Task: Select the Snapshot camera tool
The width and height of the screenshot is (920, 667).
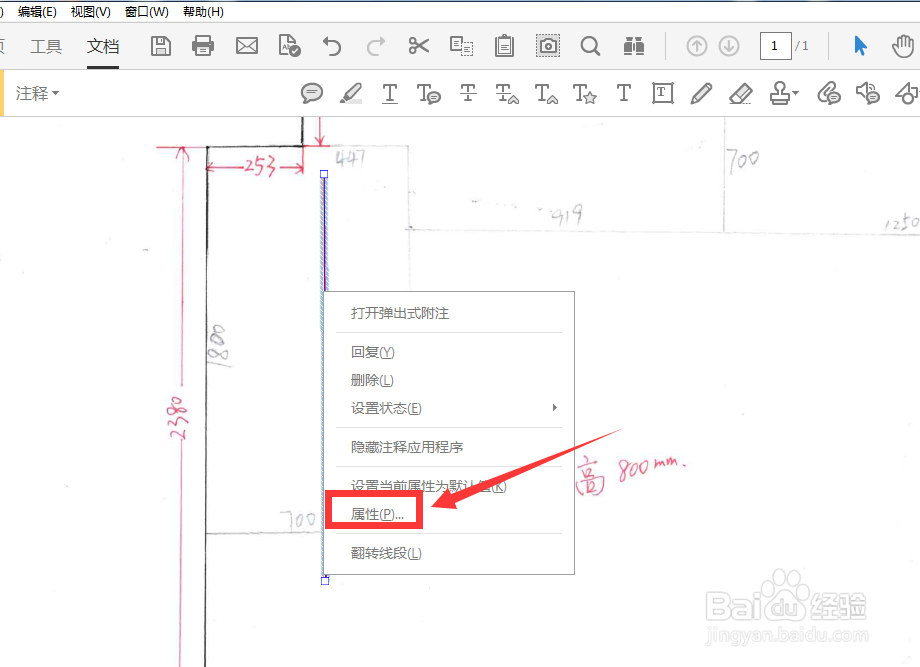Action: [x=548, y=46]
